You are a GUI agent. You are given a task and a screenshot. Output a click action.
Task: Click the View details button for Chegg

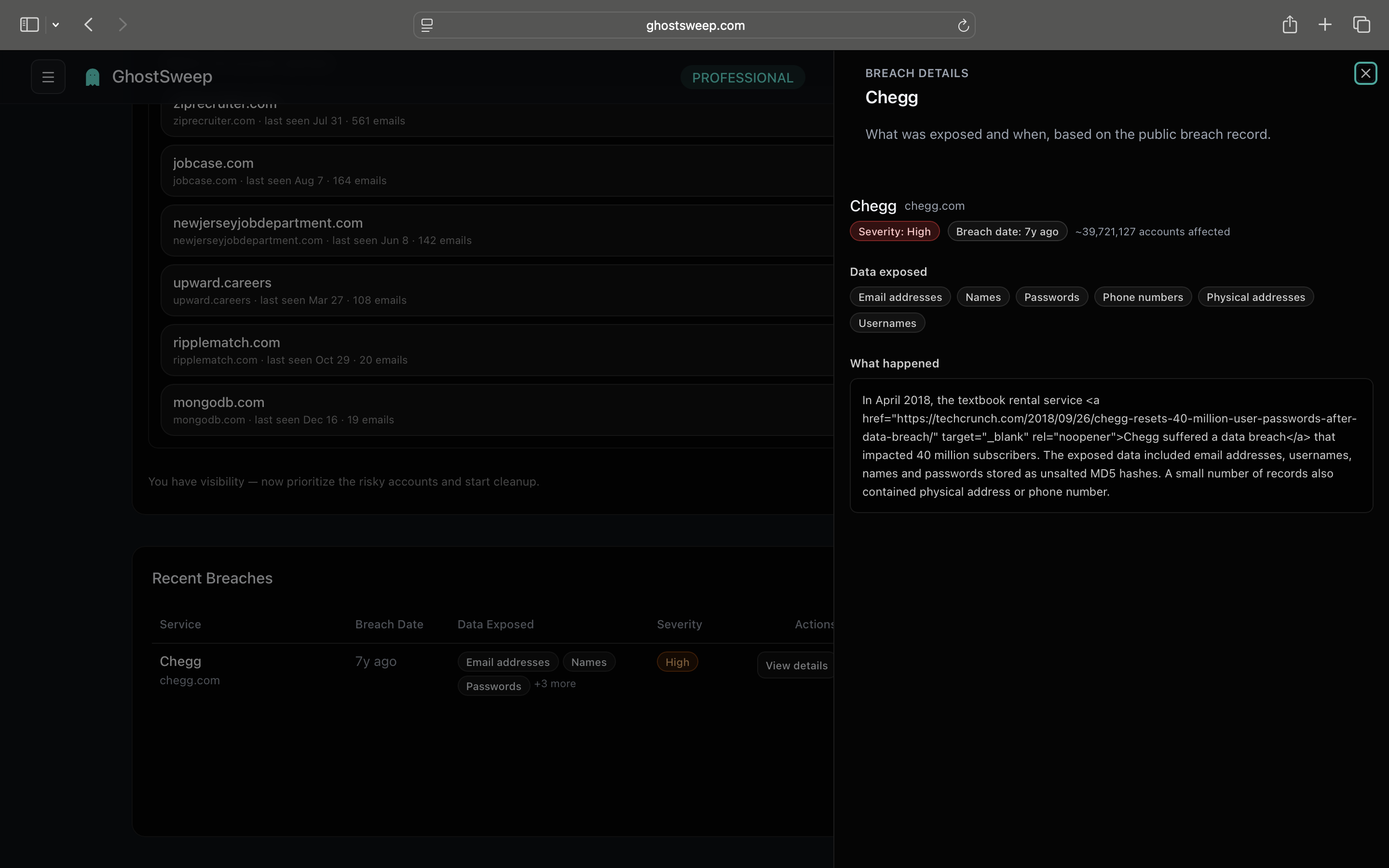795,665
